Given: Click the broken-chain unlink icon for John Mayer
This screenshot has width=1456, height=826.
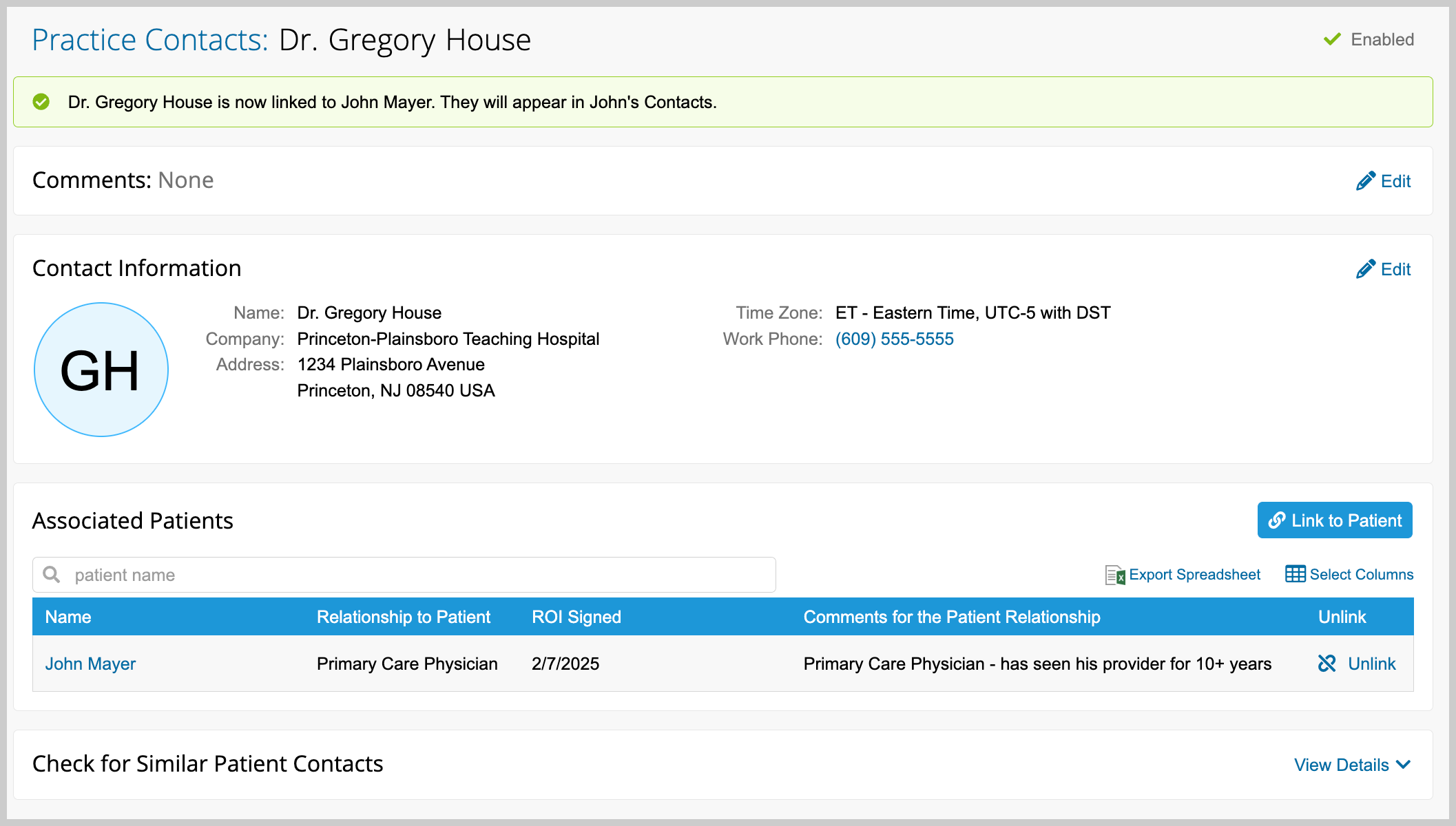Looking at the screenshot, I should coord(1327,664).
